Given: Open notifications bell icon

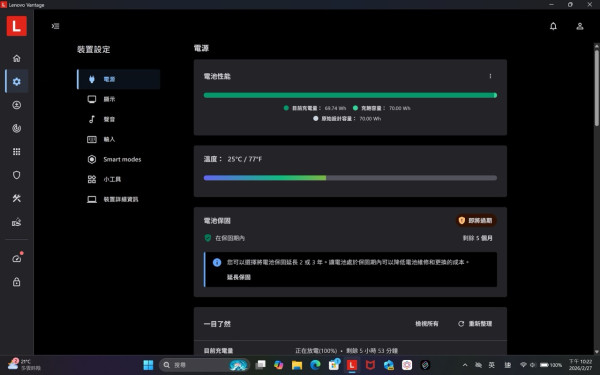Looking at the screenshot, I should click(553, 26).
